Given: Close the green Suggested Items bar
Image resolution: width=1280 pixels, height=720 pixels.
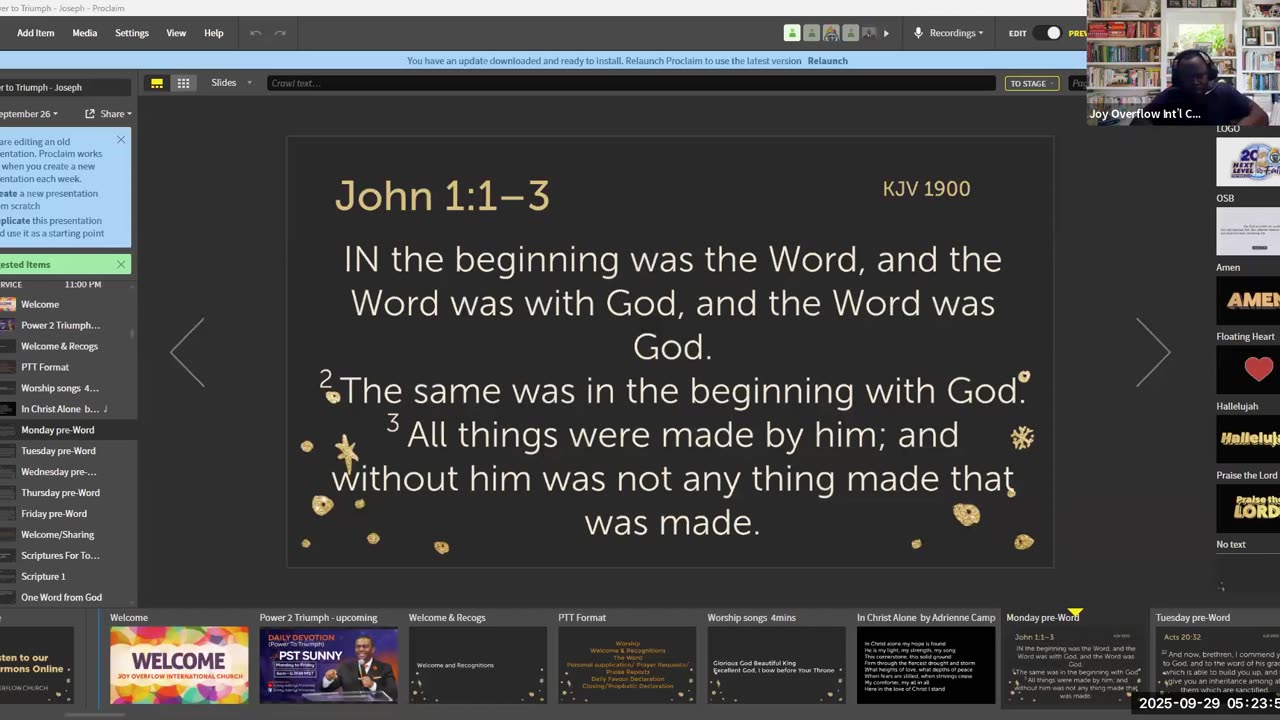Looking at the screenshot, I should coord(121,264).
